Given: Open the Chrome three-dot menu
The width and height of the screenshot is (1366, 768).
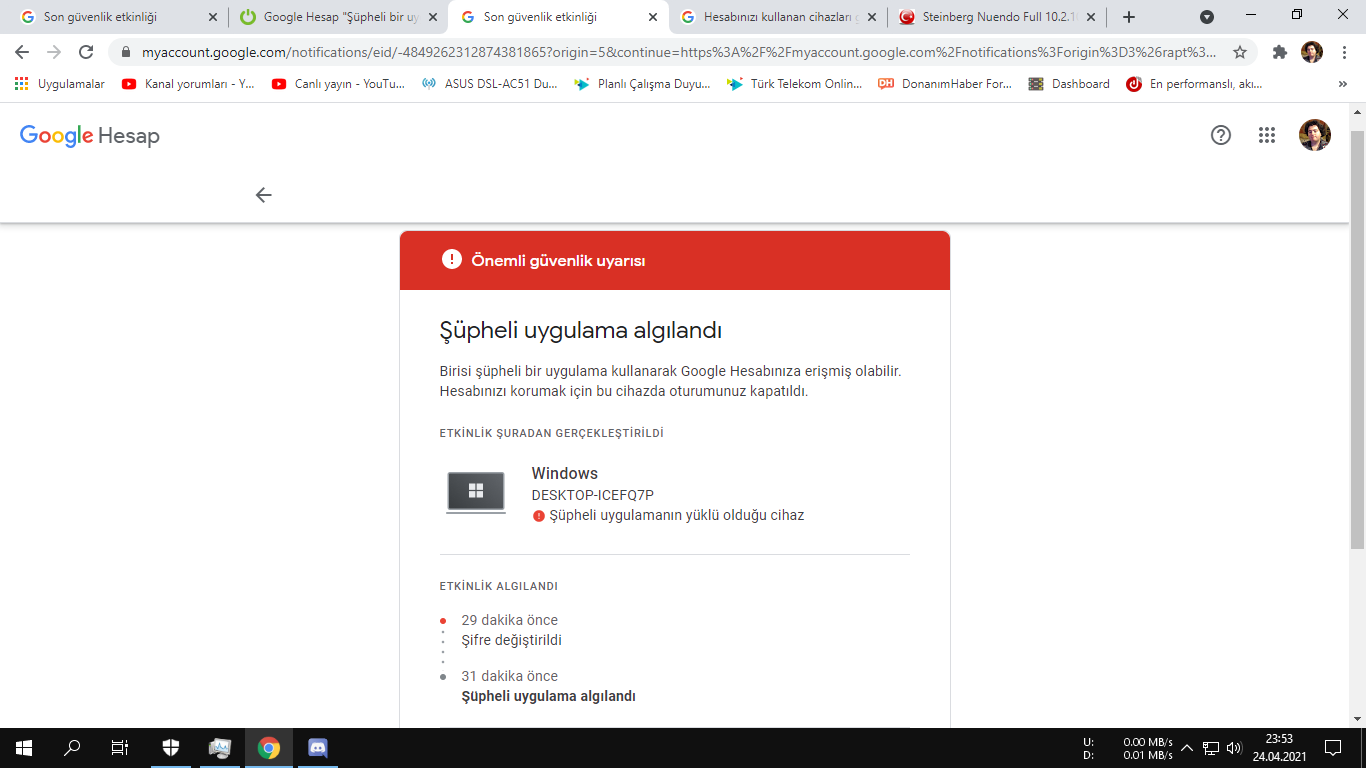Looking at the screenshot, I should [1343, 52].
